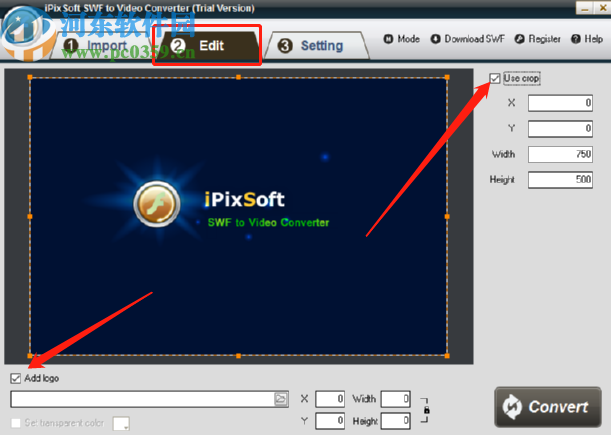Viewport: 611px width, 435px height.
Task: Click the Help question mark icon
Action: [576, 39]
